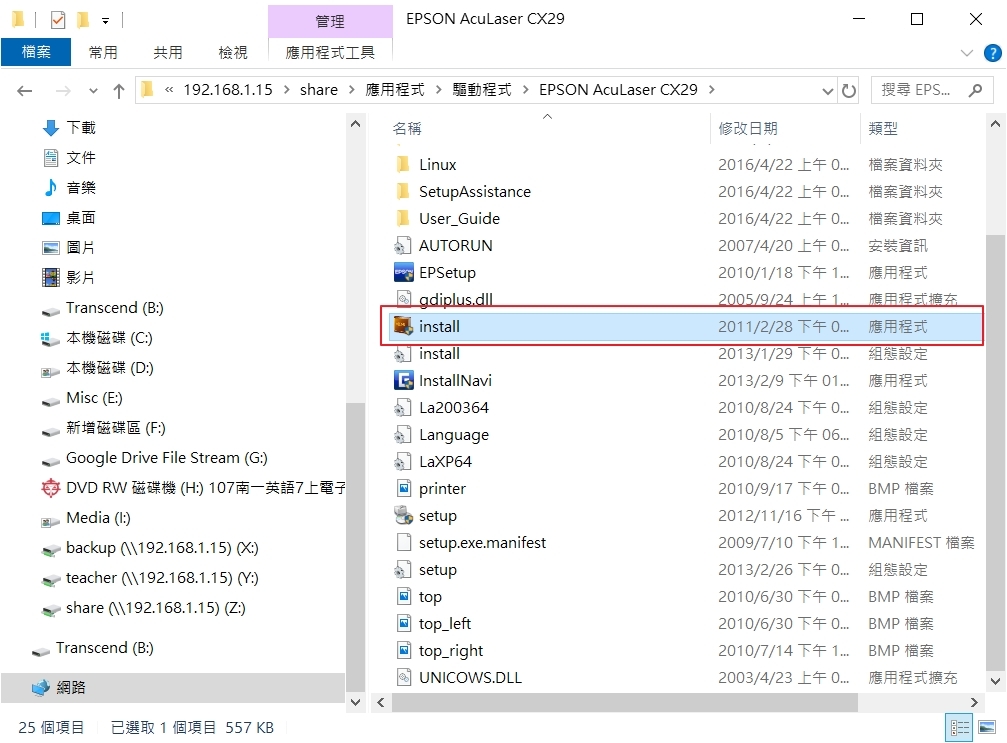The width and height of the screenshot is (1007, 743).
Task: Click the 管理 Manage contextual tab
Action: click(330, 21)
